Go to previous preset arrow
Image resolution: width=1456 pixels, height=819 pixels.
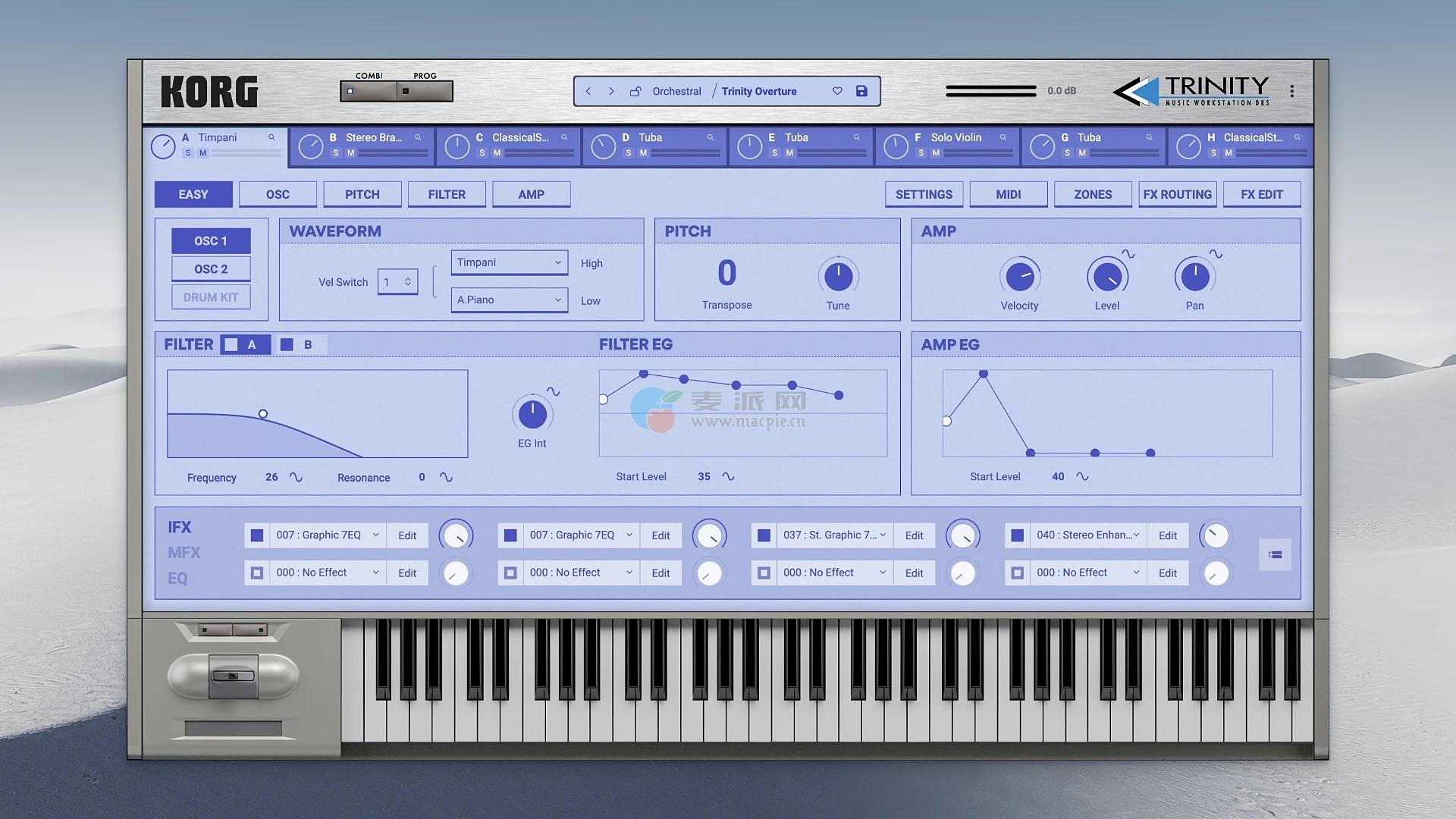[588, 91]
